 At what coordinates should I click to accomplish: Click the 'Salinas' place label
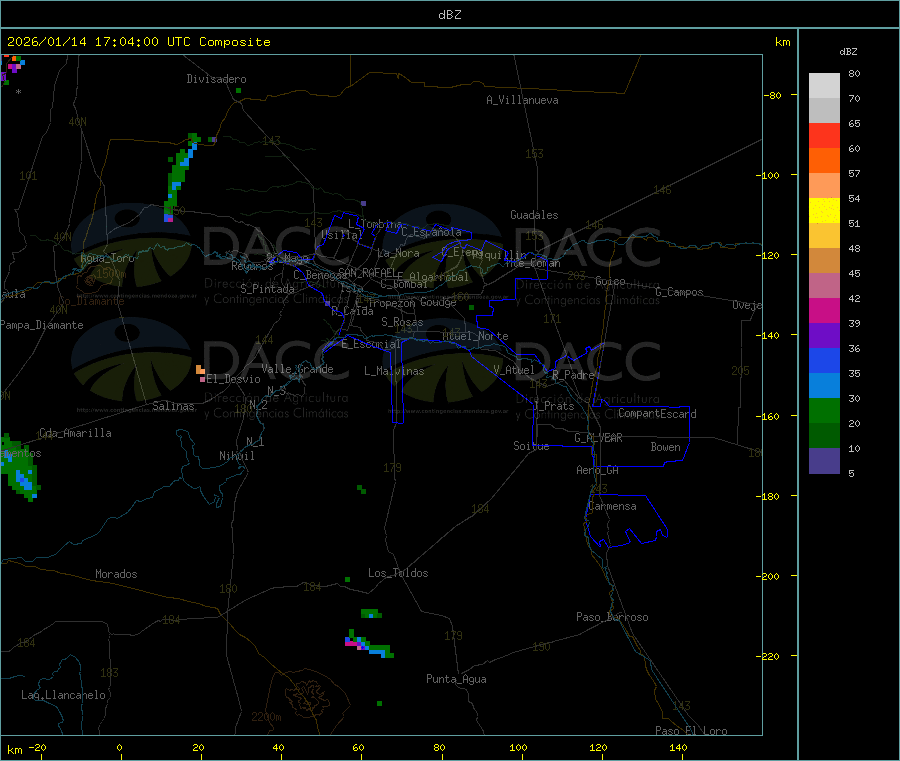[x=173, y=406]
